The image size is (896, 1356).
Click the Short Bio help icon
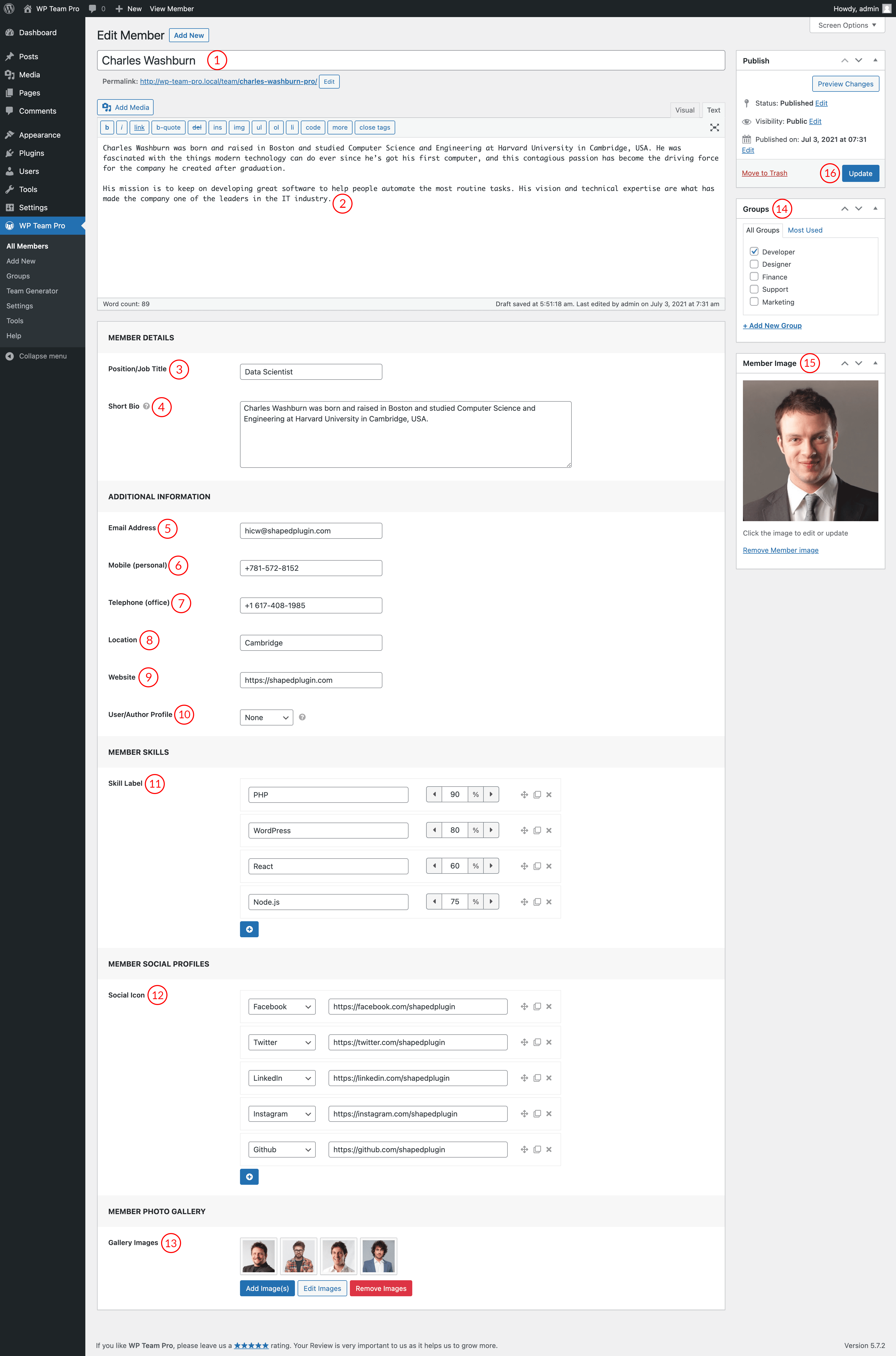pyautogui.click(x=146, y=406)
